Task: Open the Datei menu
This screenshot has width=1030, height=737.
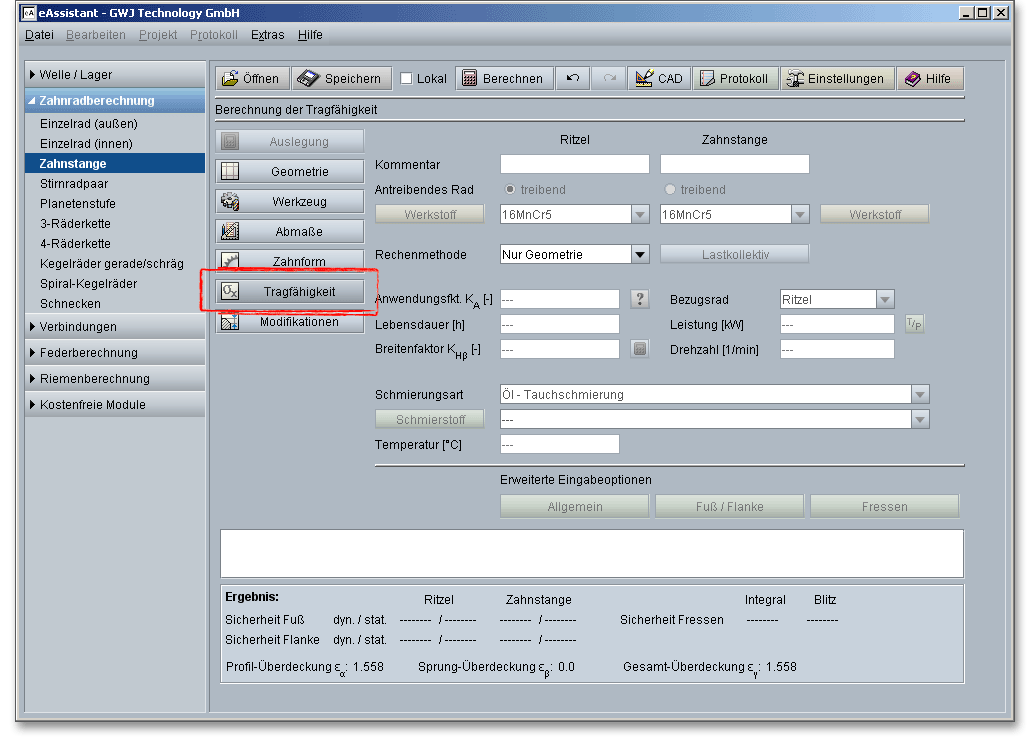Action: coord(39,35)
